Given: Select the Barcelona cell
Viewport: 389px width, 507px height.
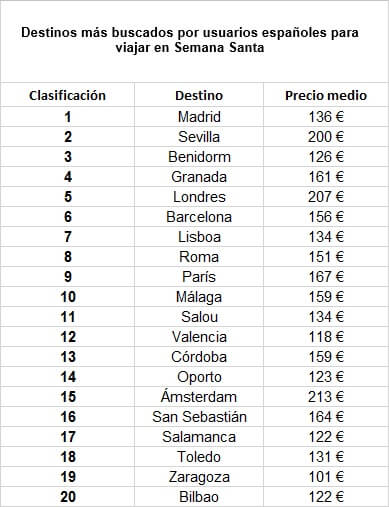Looking at the screenshot, I should [x=199, y=217].
